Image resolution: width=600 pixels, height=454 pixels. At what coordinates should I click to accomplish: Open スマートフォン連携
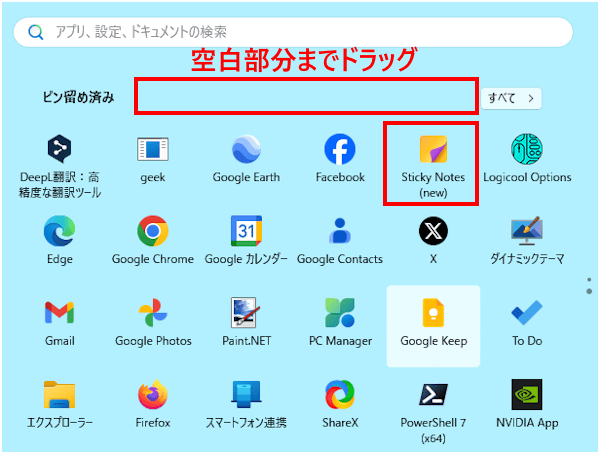click(246, 404)
